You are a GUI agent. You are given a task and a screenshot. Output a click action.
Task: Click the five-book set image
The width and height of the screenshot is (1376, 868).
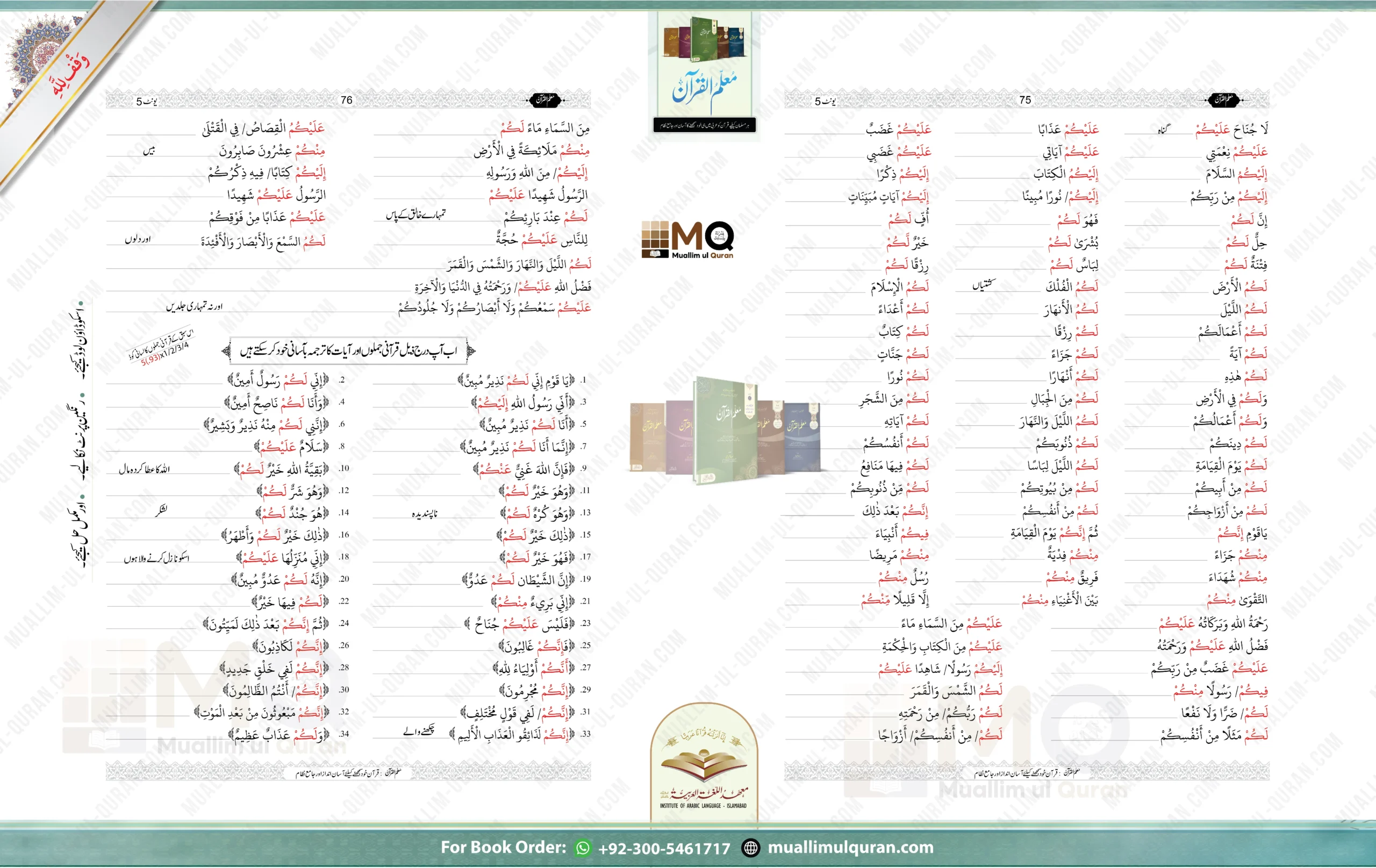tap(725, 432)
